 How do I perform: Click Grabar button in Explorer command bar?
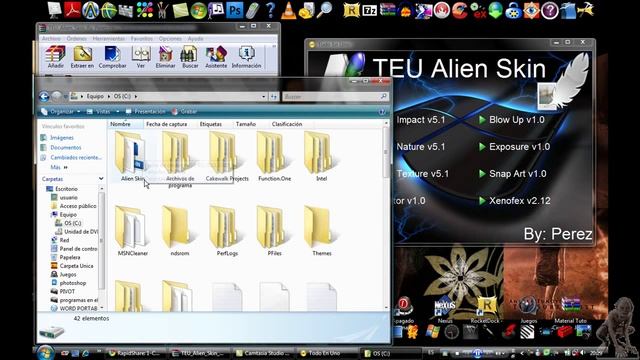tap(184, 111)
